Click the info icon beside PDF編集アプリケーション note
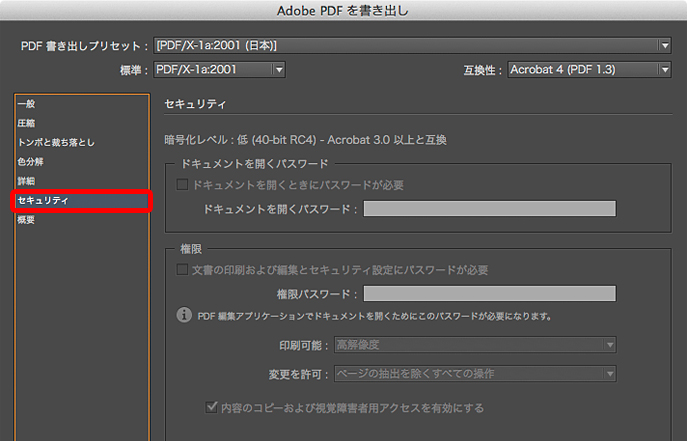The image size is (687, 441). point(184,315)
